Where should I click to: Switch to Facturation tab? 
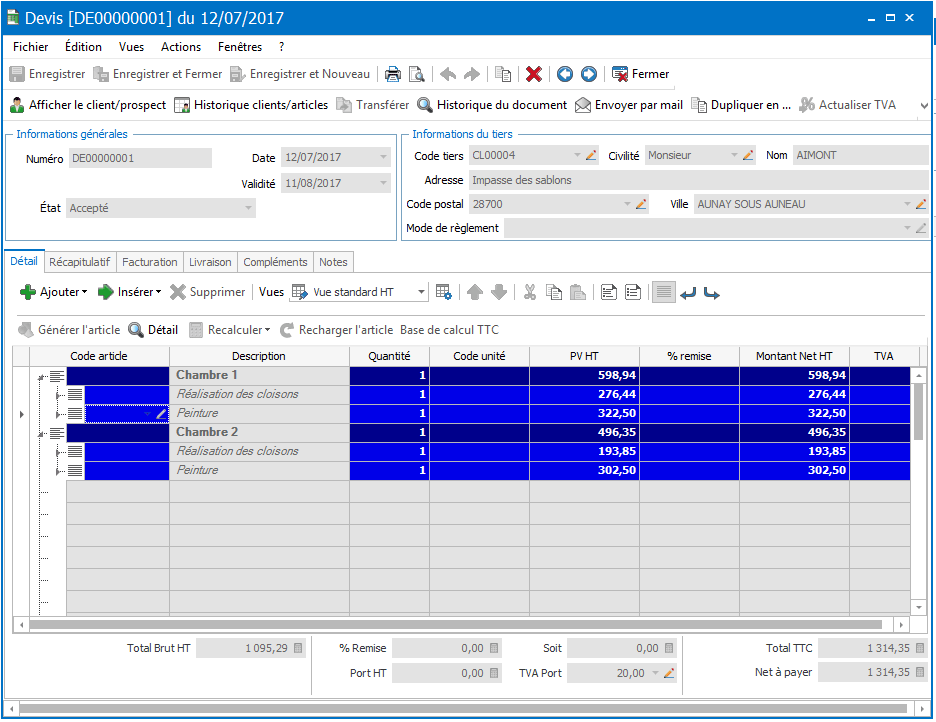click(149, 262)
